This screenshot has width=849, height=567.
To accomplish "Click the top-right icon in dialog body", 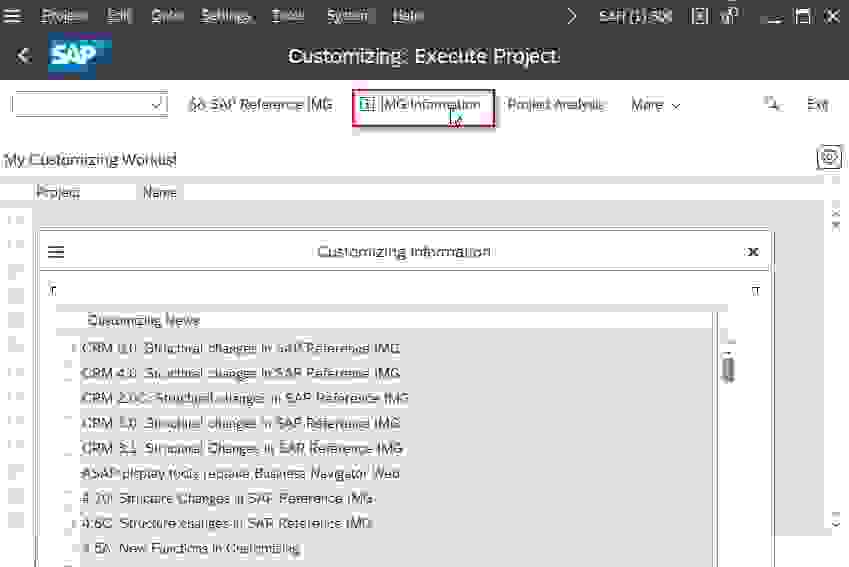I will point(755,291).
